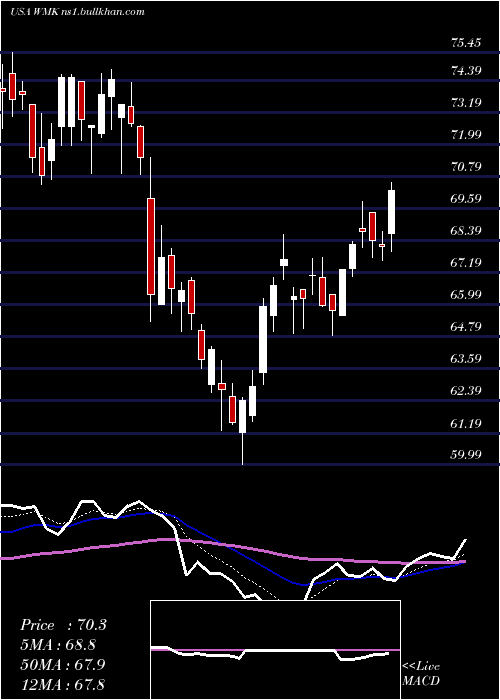The image size is (500, 700).
Task: Click the 59.99 price axis label
Action: click(466, 454)
